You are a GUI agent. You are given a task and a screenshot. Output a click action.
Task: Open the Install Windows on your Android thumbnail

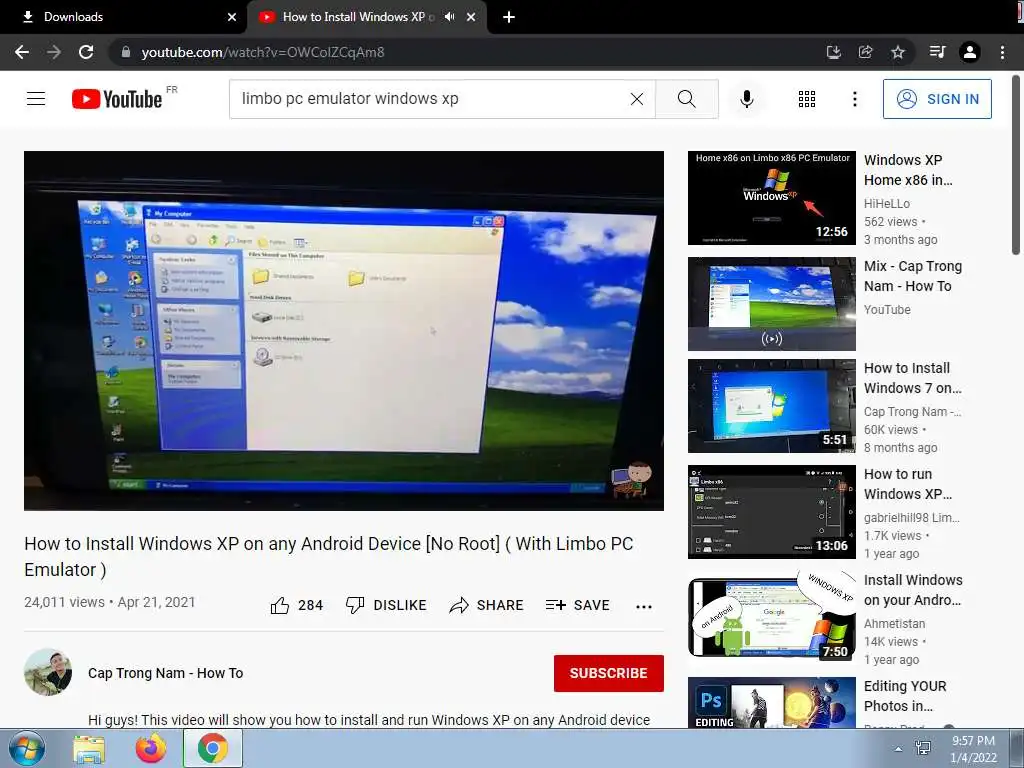coord(771,618)
